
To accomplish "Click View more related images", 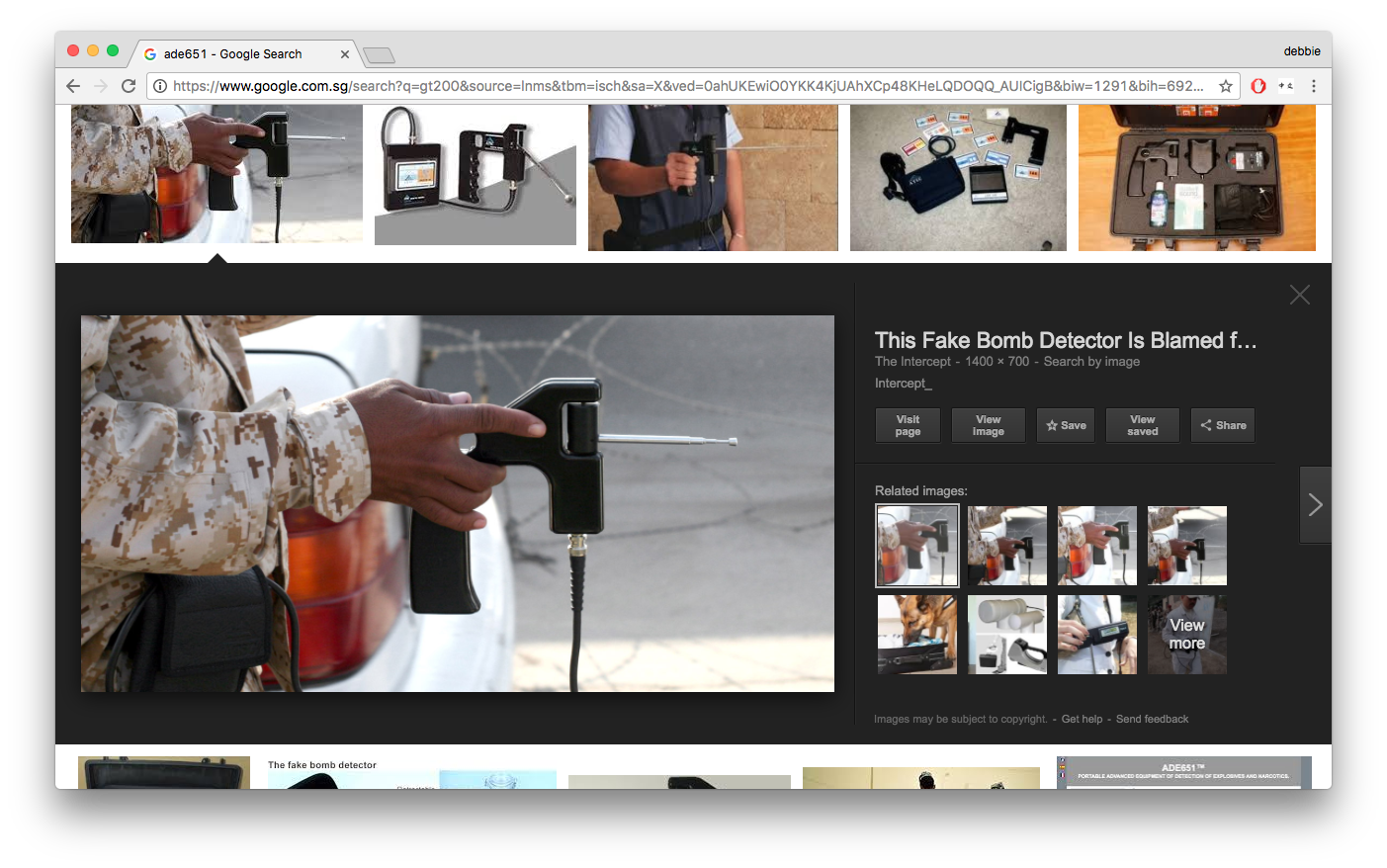I will pos(1187,635).
